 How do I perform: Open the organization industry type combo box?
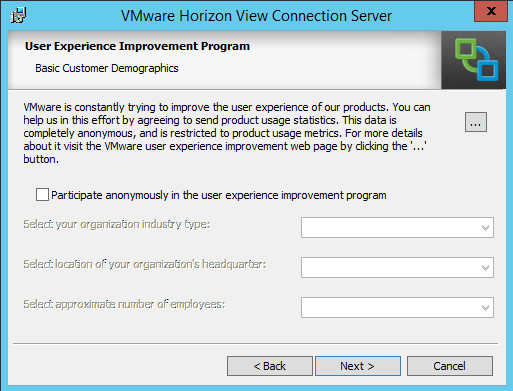click(397, 228)
